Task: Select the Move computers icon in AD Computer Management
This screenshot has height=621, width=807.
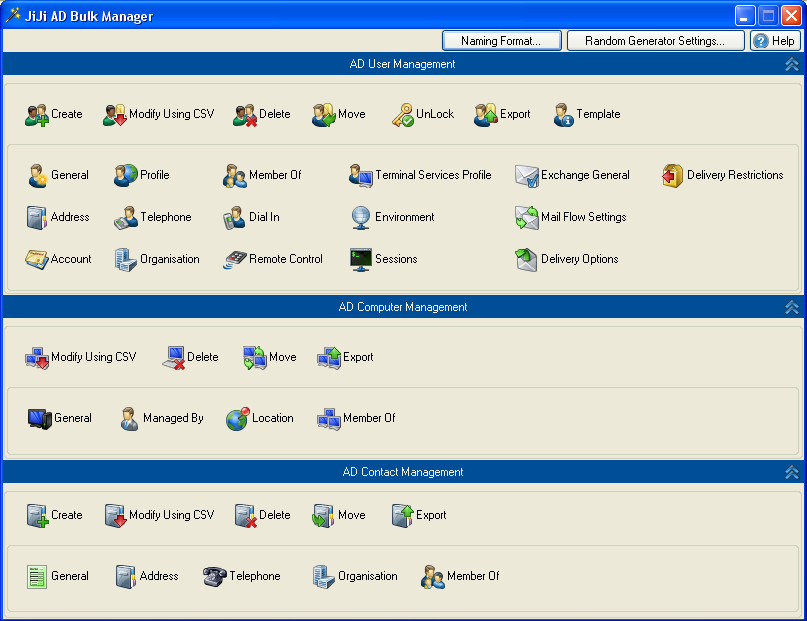Action: pyautogui.click(x=255, y=358)
